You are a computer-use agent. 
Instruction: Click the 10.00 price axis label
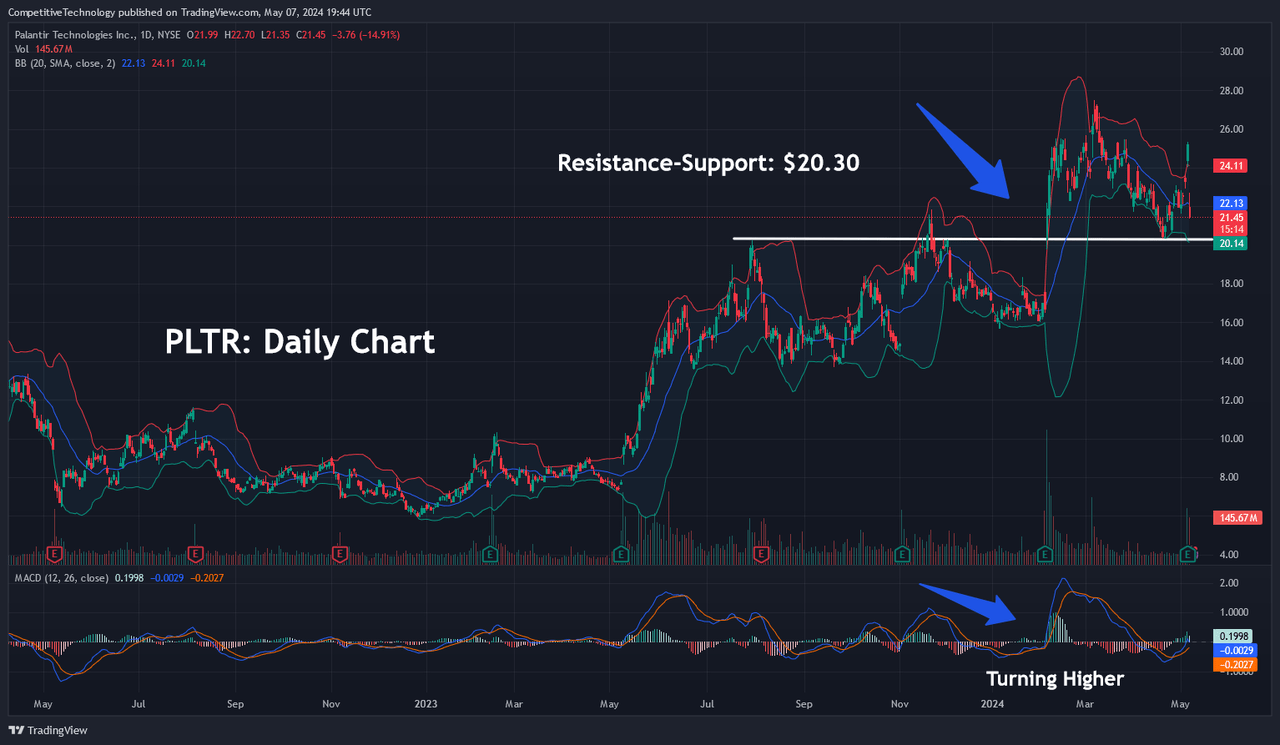pos(1230,438)
